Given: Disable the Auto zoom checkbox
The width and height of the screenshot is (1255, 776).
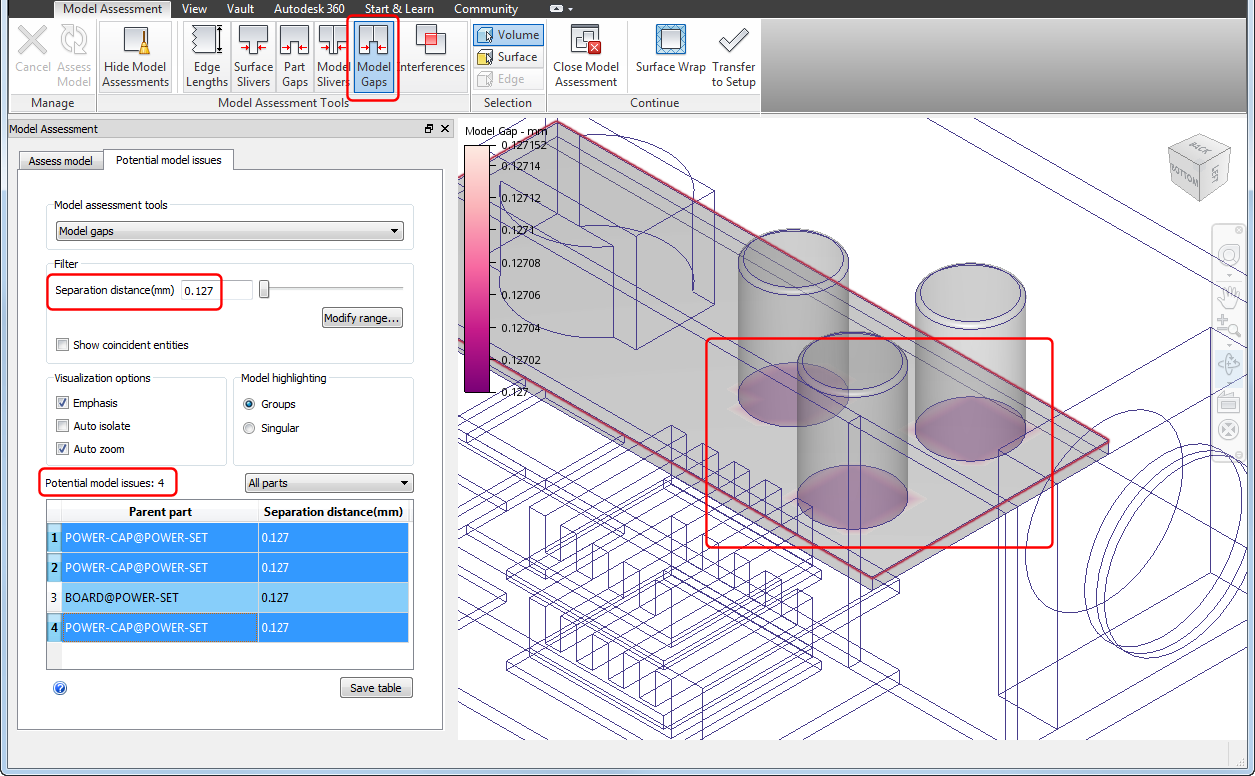Looking at the screenshot, I should point(63,449).
